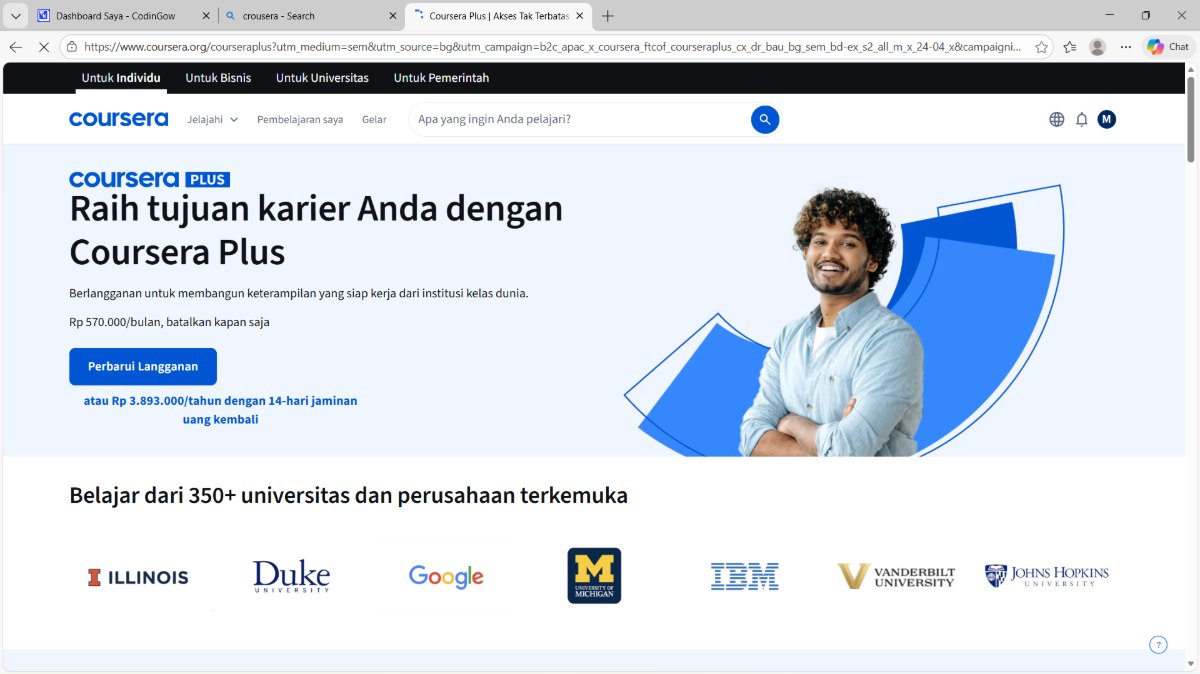Image resolution: width=1200 pixels, height=674 pixels.
Task: Click the Duke University logo
Action: pyautogui.click(x=291, y=576)
